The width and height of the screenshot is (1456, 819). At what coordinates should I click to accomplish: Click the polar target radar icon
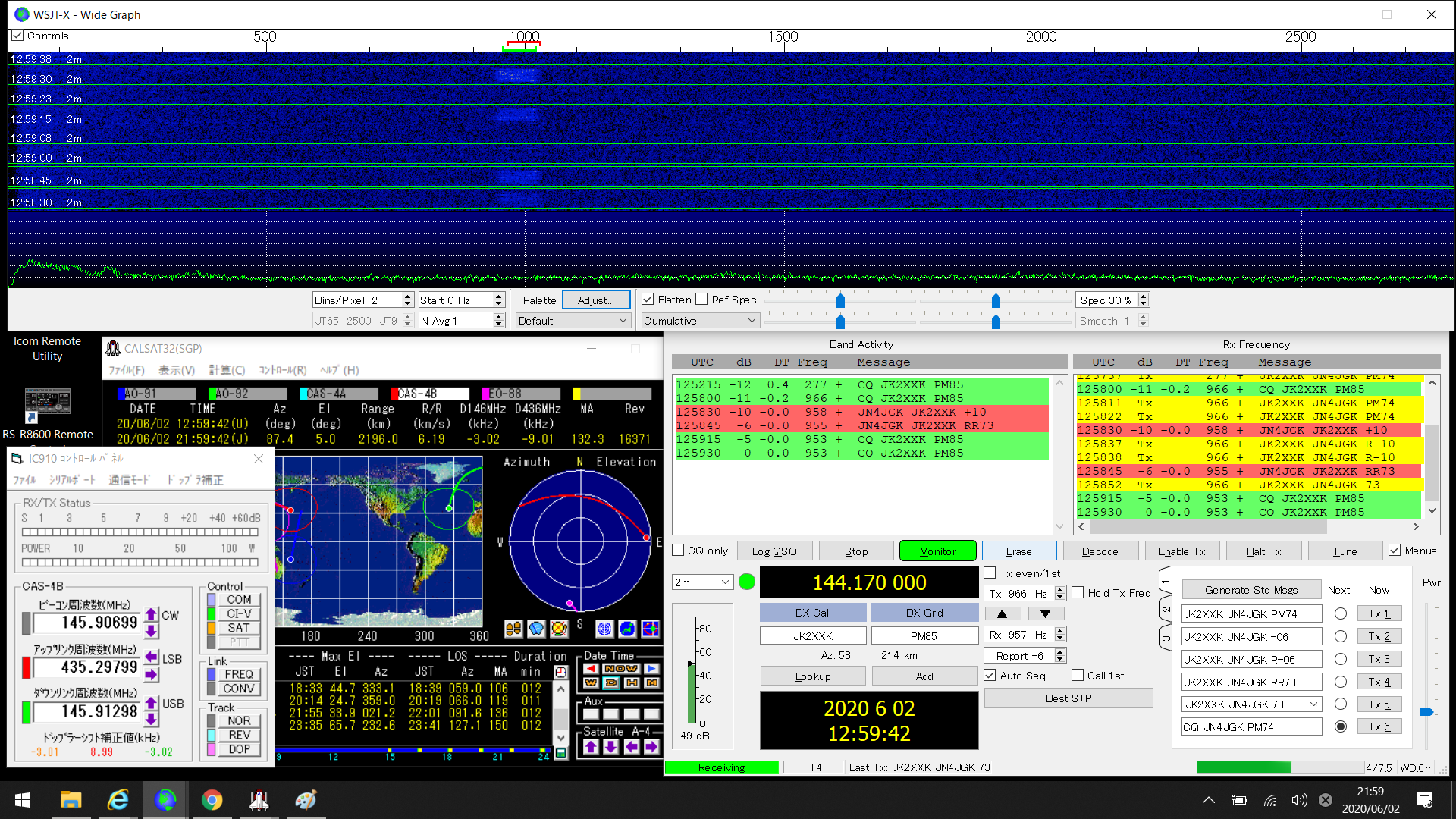(x=604, y=629)
